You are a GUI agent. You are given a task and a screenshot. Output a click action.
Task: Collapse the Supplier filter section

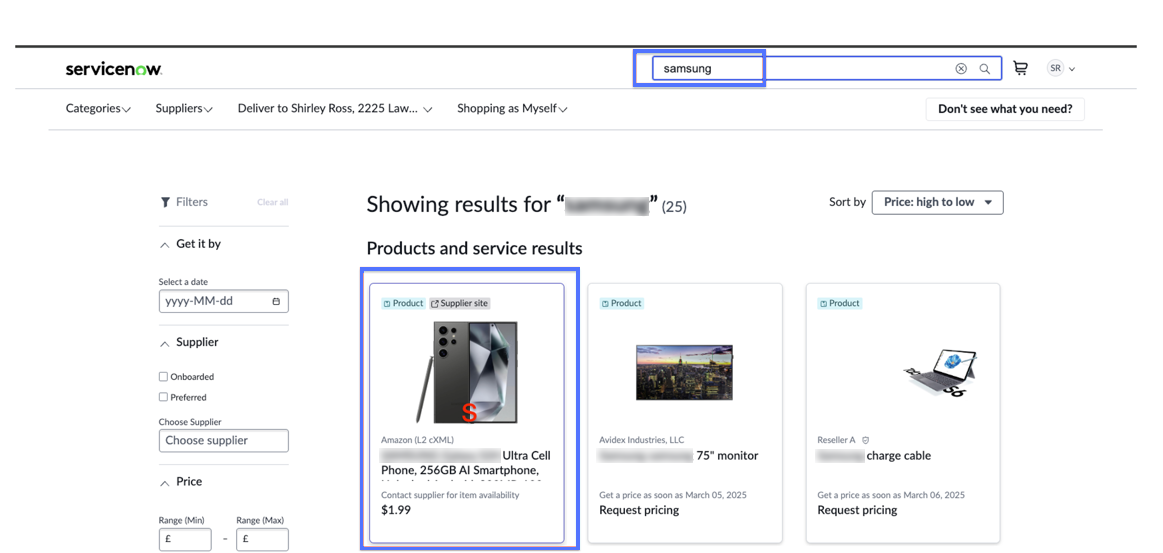pyautogui.click(x=165, y=343)
